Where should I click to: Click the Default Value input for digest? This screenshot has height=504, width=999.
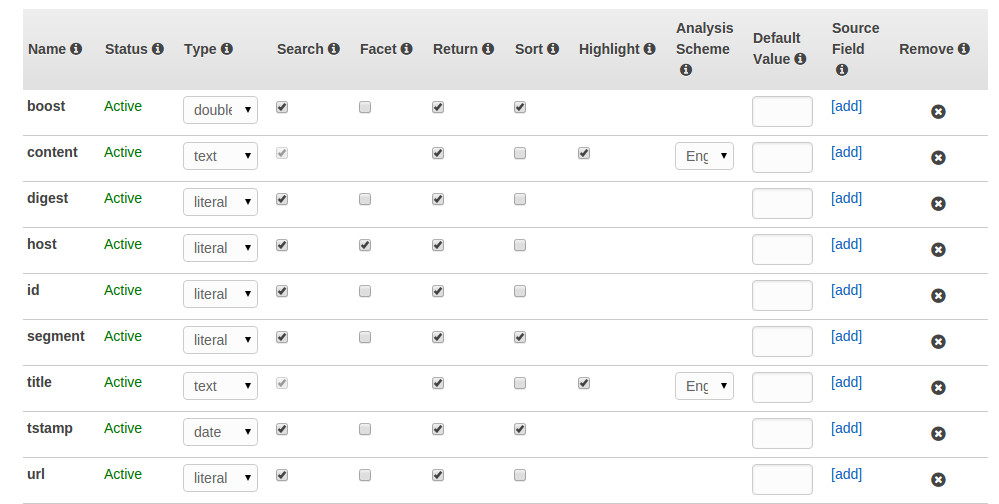(x=782, y=203)
